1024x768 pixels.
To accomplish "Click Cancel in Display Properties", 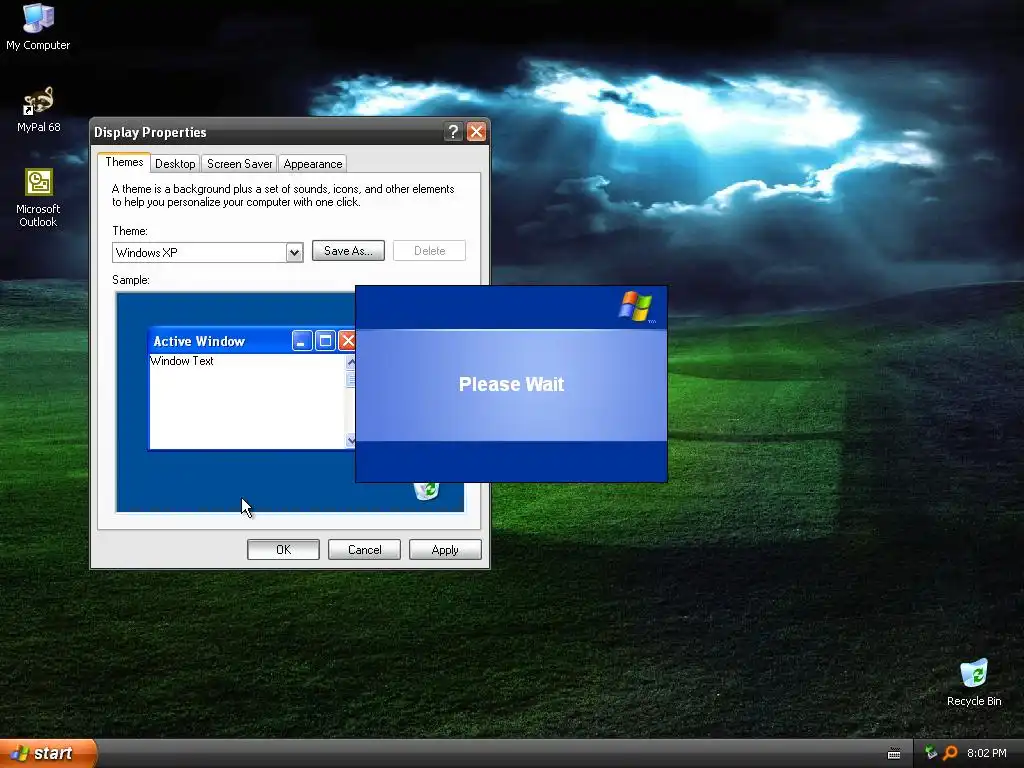I will 364,550.
